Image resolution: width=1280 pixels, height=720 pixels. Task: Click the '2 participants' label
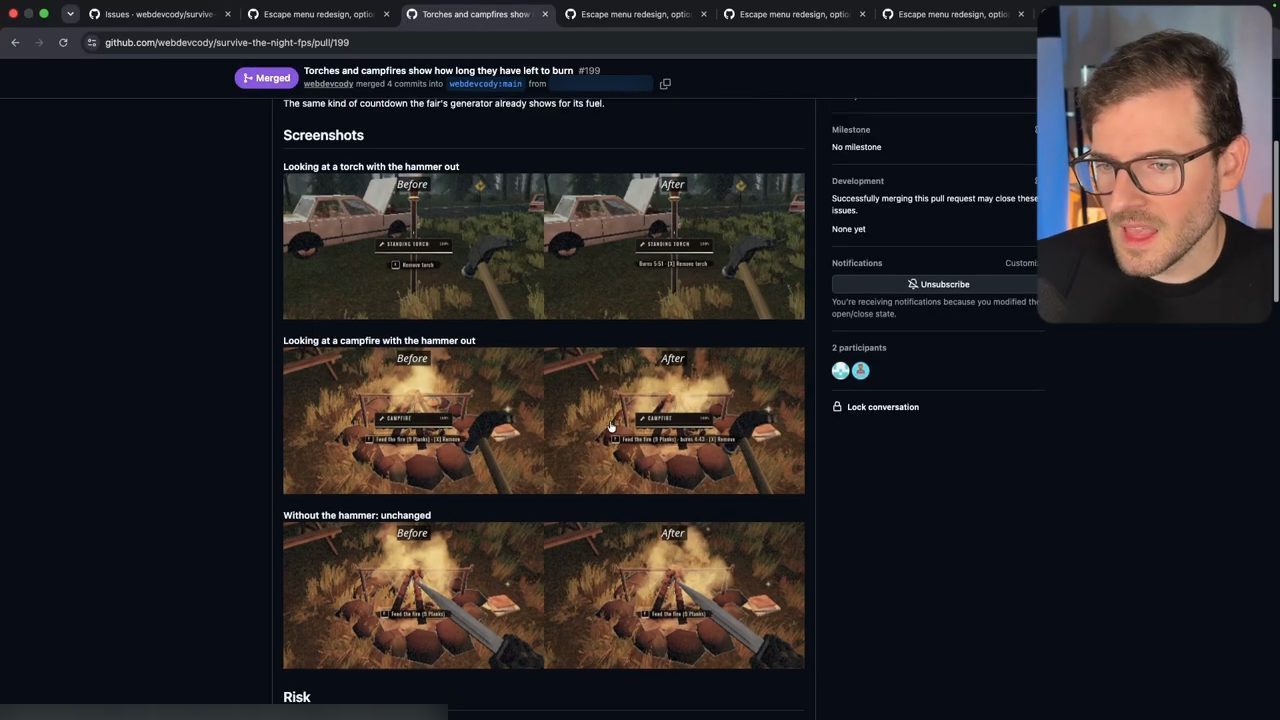(859, 348)
